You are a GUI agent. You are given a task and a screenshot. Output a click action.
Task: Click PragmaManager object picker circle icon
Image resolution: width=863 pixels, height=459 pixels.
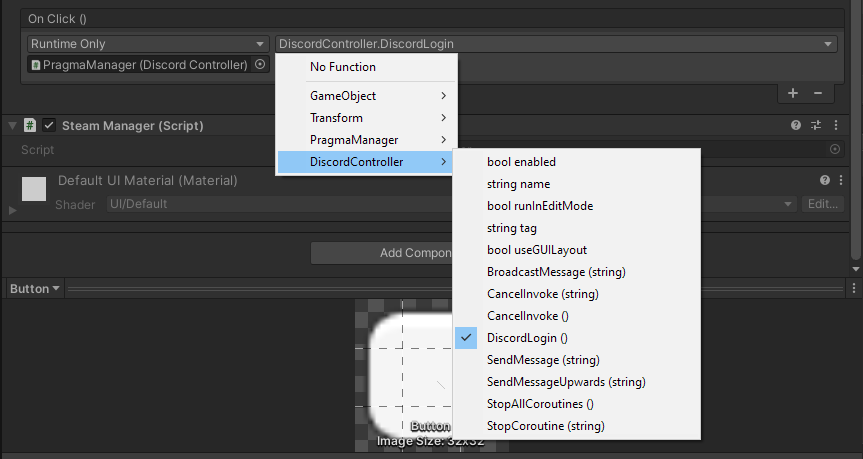click(260, 65)
